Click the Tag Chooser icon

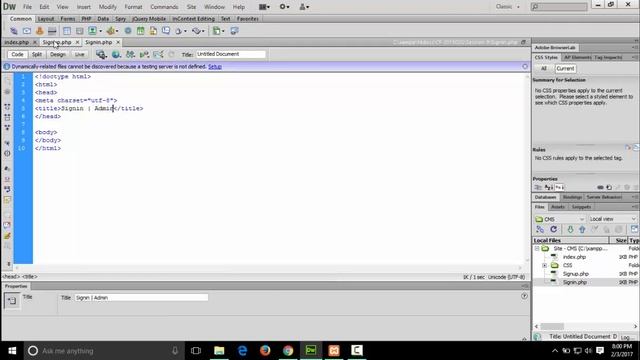pos(234,31)
